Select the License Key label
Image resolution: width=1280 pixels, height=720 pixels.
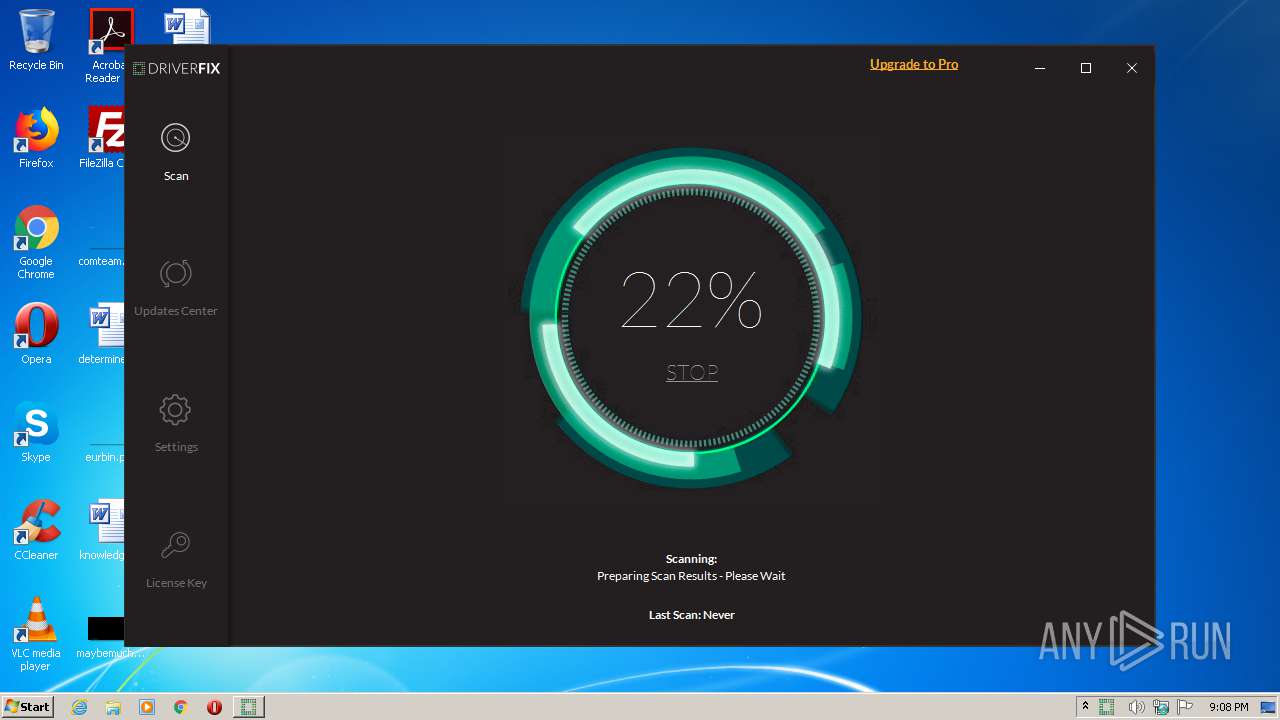coord(176,583)
